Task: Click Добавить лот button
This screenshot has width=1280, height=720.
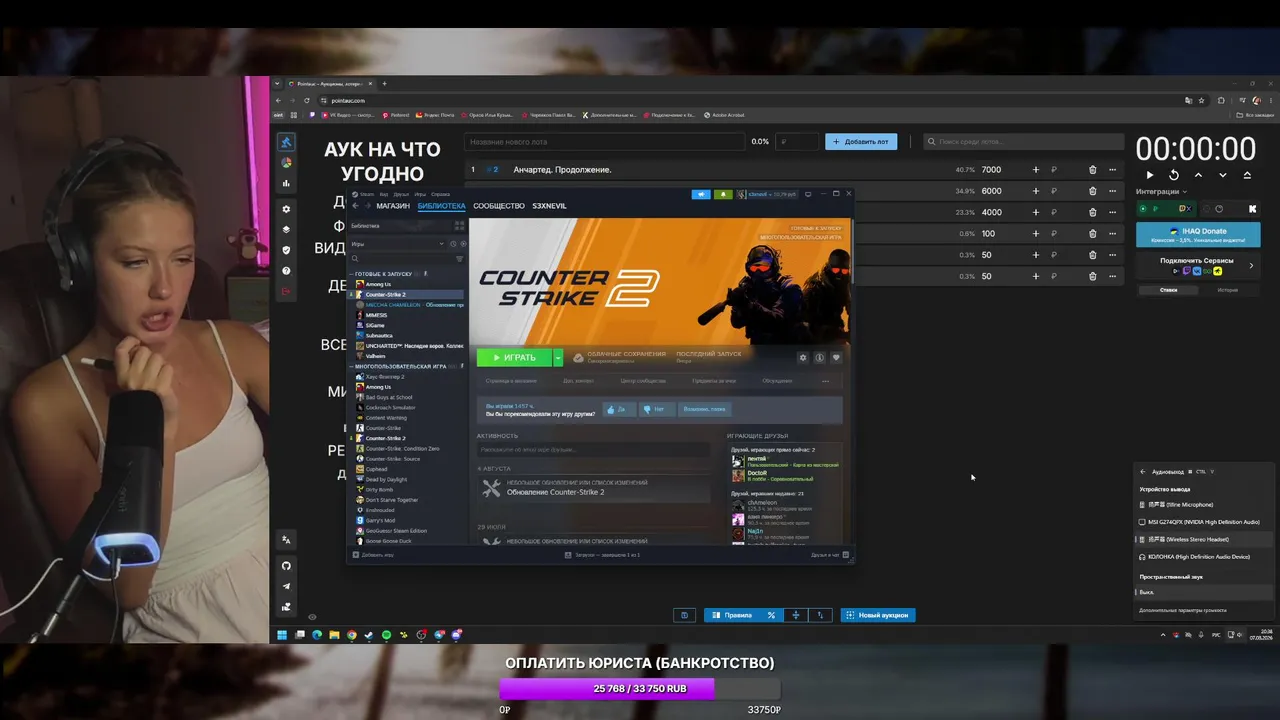Action: pos(861,142)
